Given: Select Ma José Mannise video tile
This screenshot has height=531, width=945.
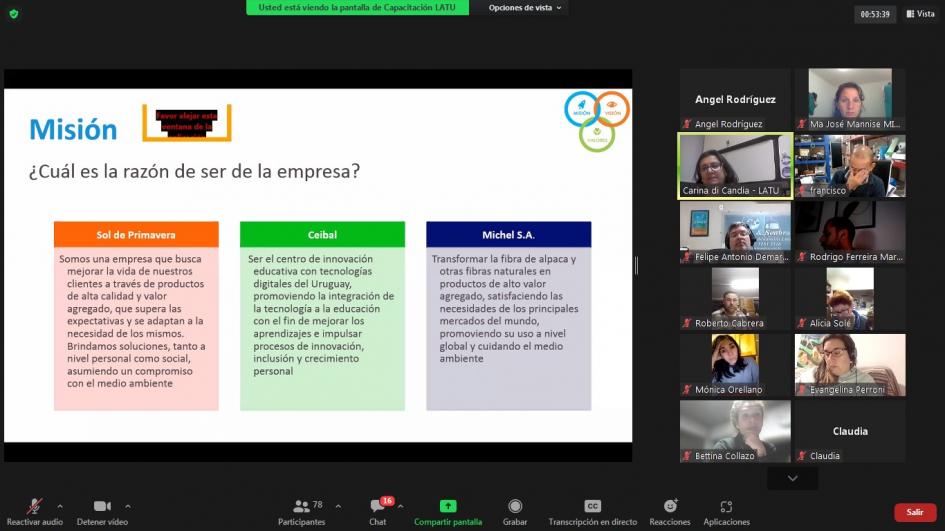Looking at the screenshot, I should pos(850,99).
